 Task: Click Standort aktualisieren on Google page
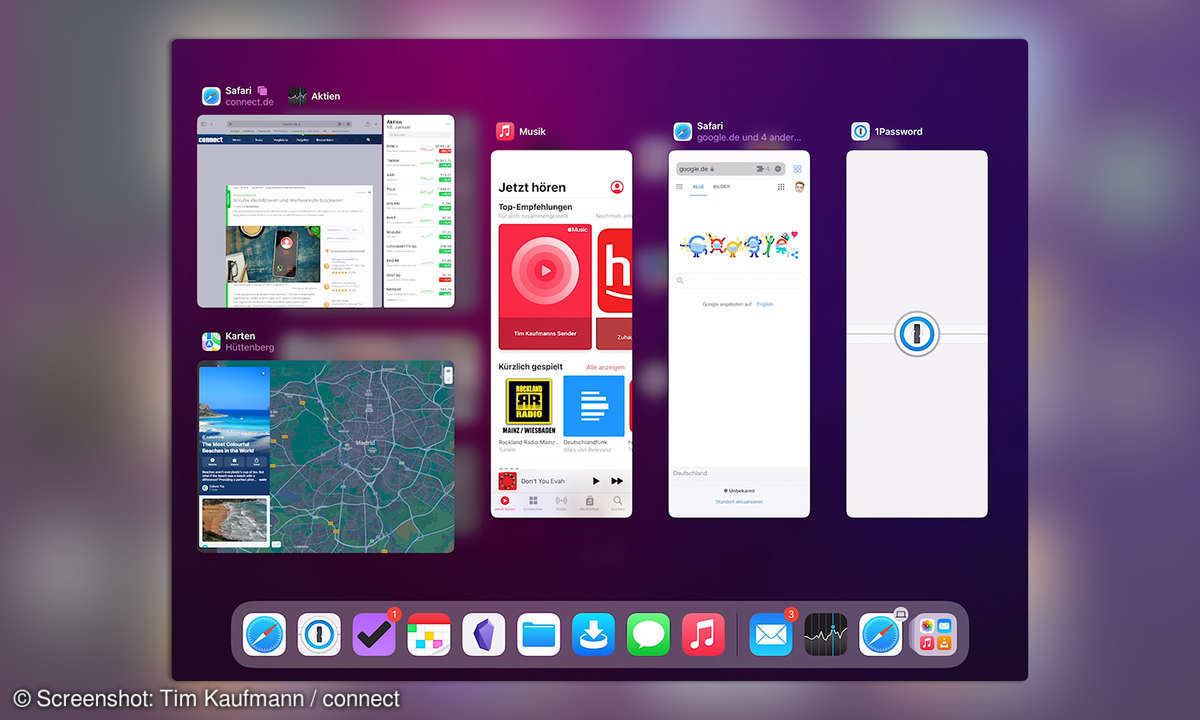coord(739,501)
